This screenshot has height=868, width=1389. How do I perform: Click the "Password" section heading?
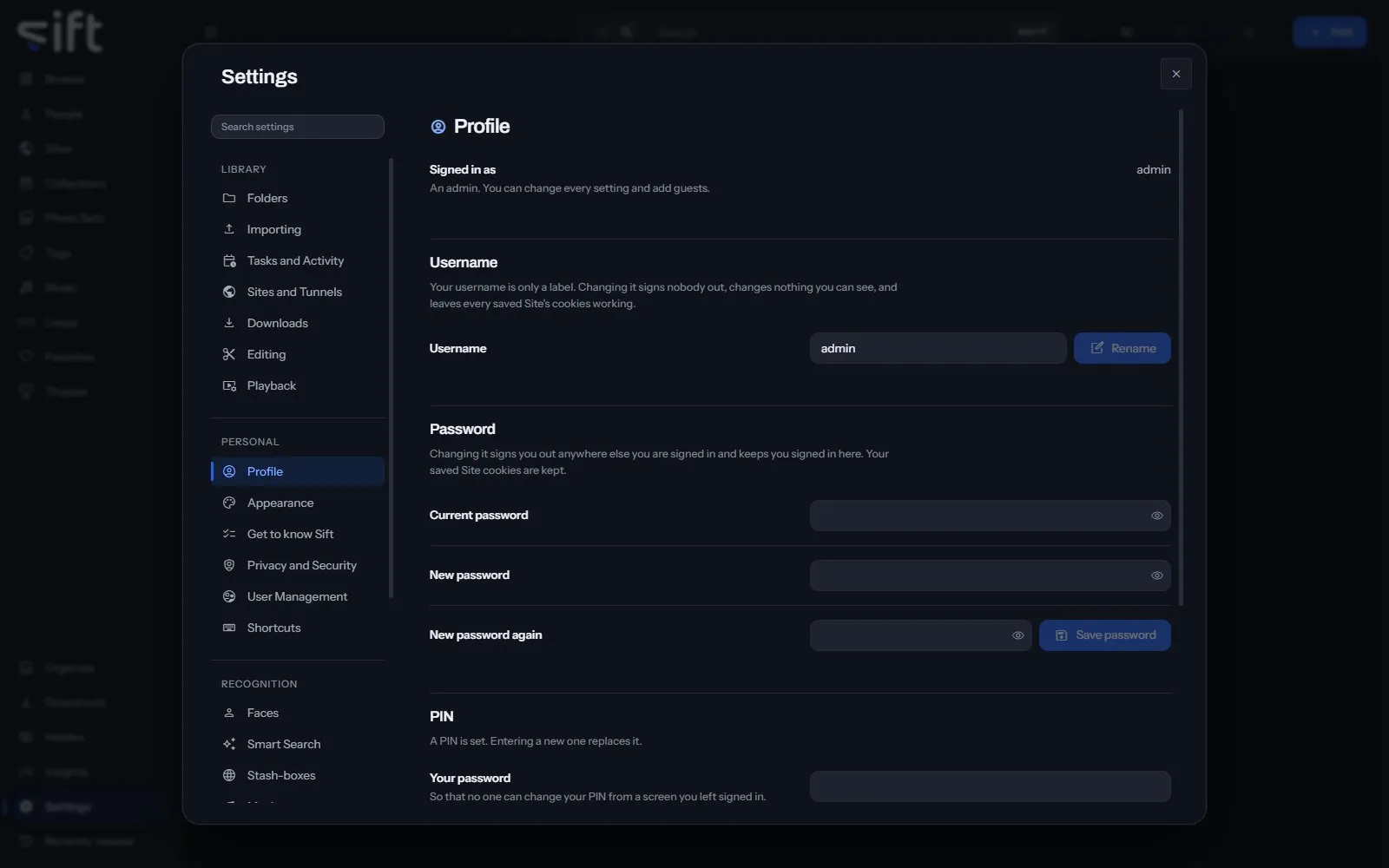pos(463,429)
